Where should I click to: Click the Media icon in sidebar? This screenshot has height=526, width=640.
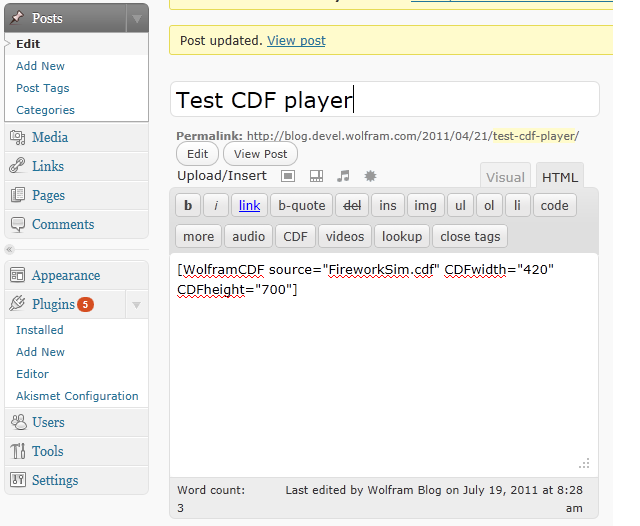[17, 137]
